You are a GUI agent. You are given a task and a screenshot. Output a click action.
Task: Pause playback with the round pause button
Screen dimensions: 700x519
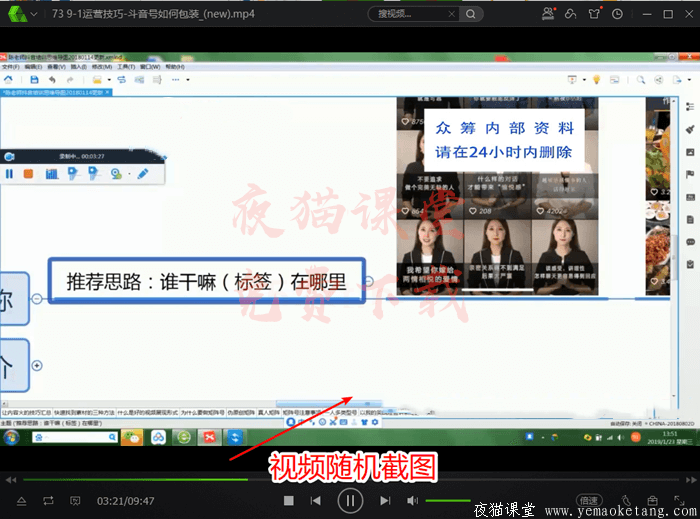click(x=350, y=501)
